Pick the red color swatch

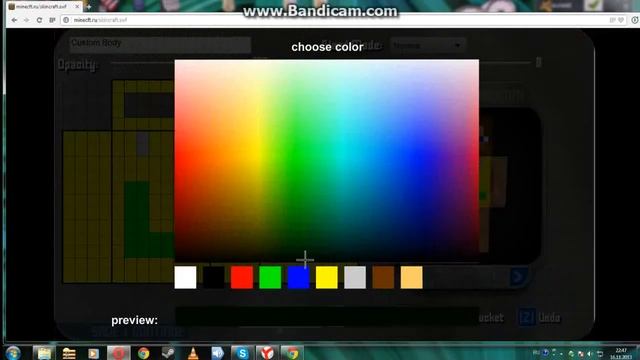pyautogui.click(x=242, y=278)
